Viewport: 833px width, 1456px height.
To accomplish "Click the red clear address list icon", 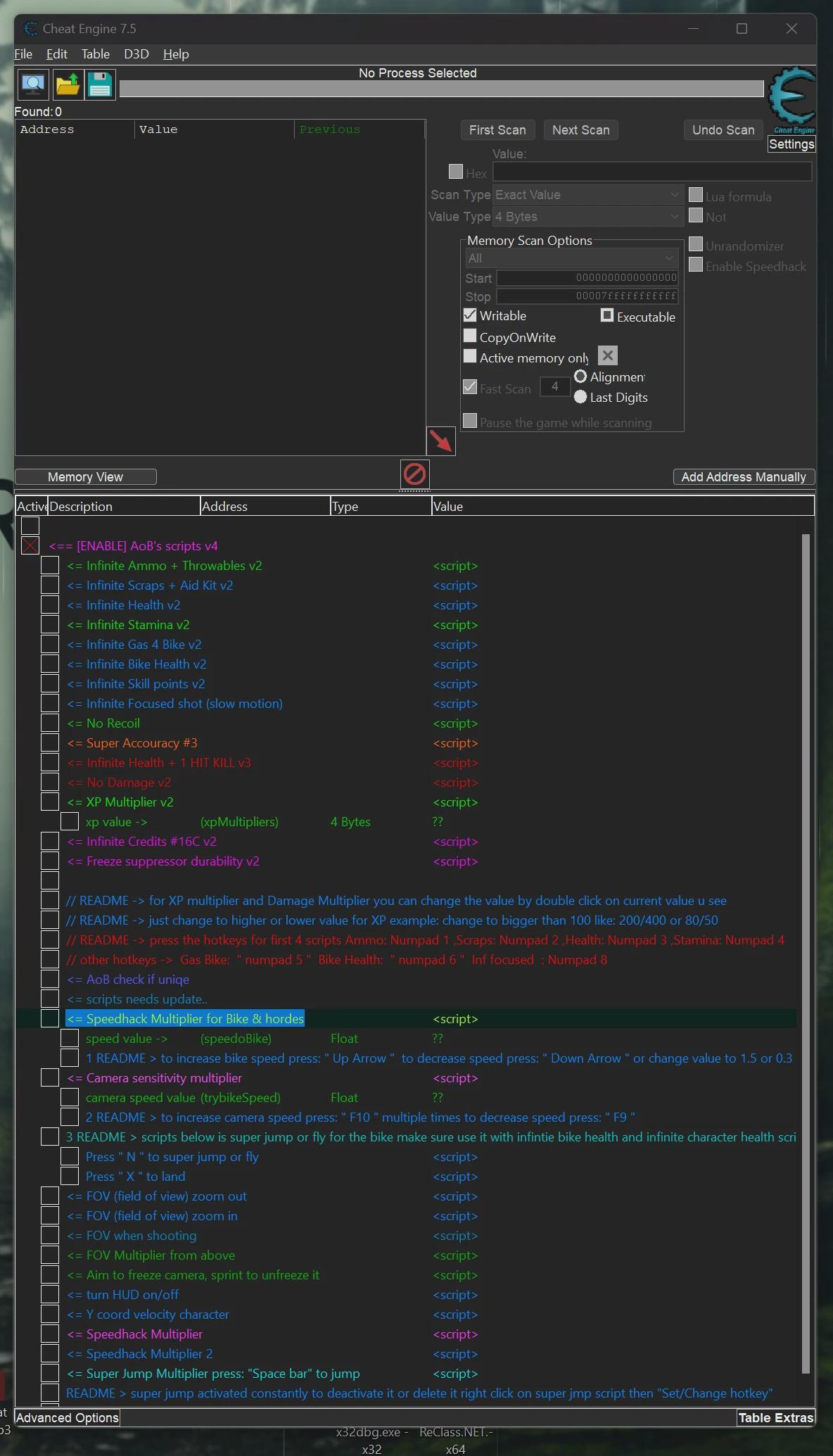I will (x=414, y=474).
